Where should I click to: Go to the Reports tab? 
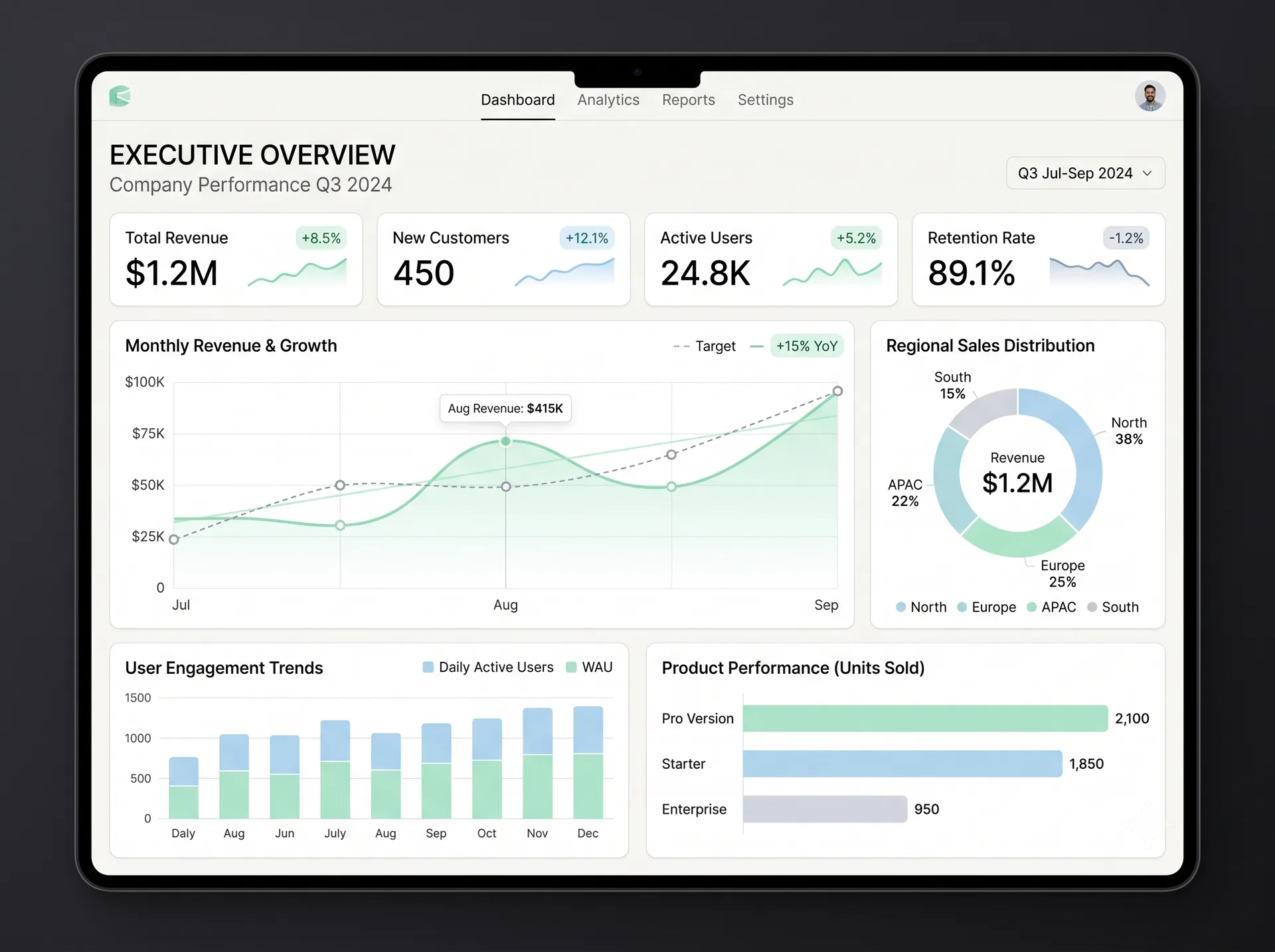689,100
